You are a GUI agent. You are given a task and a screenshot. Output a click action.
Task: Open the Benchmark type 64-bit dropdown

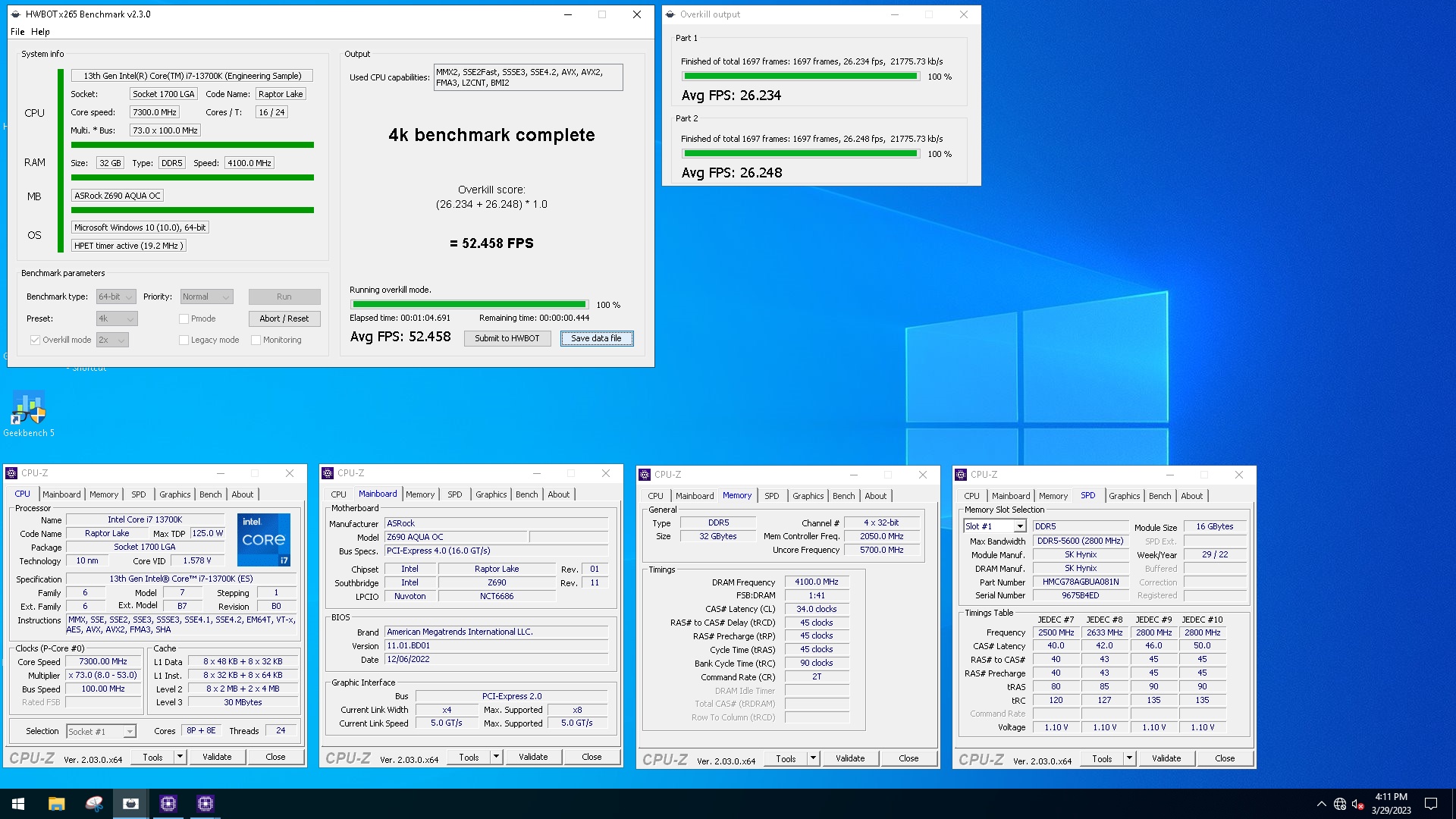[x=116, y=297]
